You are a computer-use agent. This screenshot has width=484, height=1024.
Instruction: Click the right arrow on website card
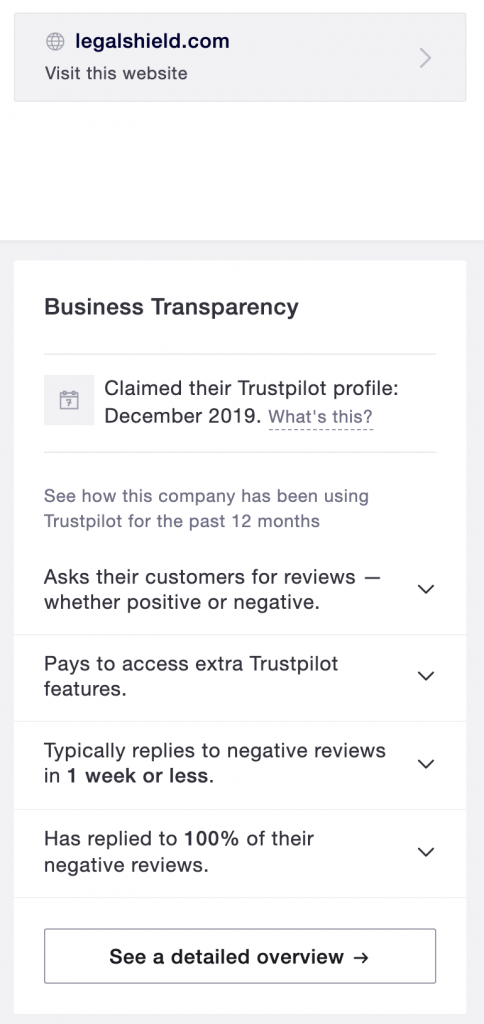click(x=425, y=58)
